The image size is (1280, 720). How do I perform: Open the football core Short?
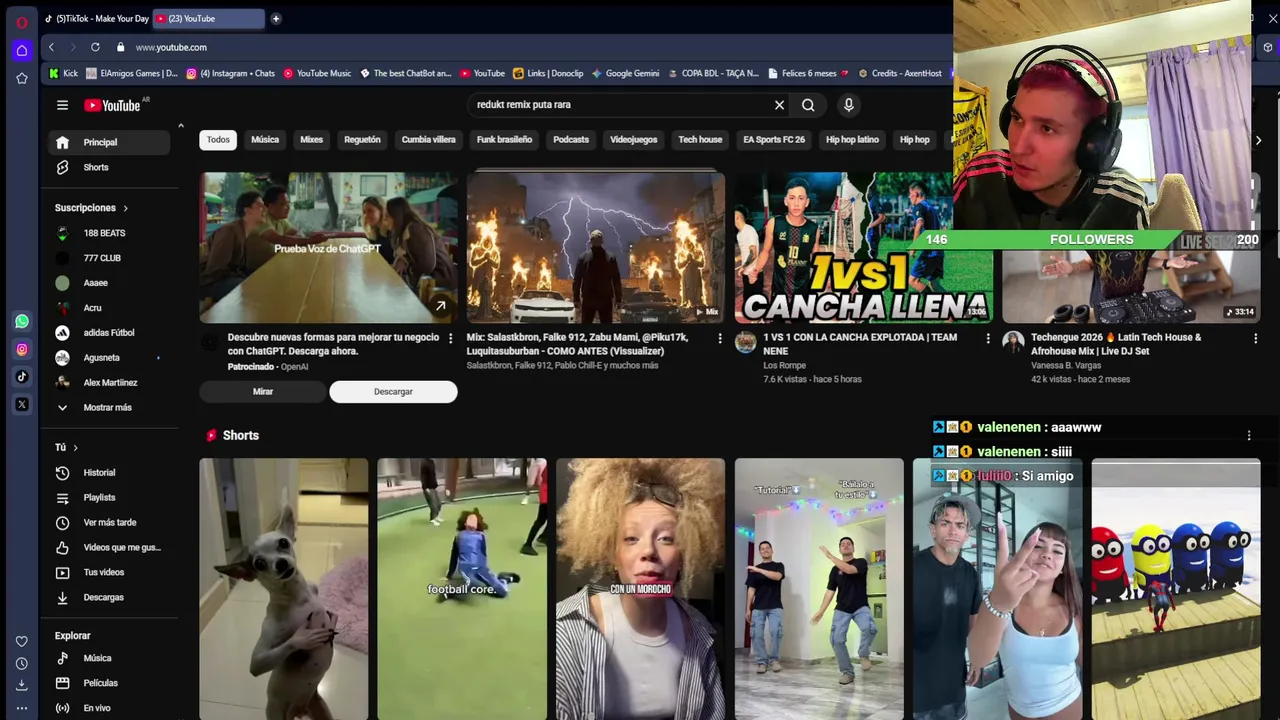coord(462,589)
